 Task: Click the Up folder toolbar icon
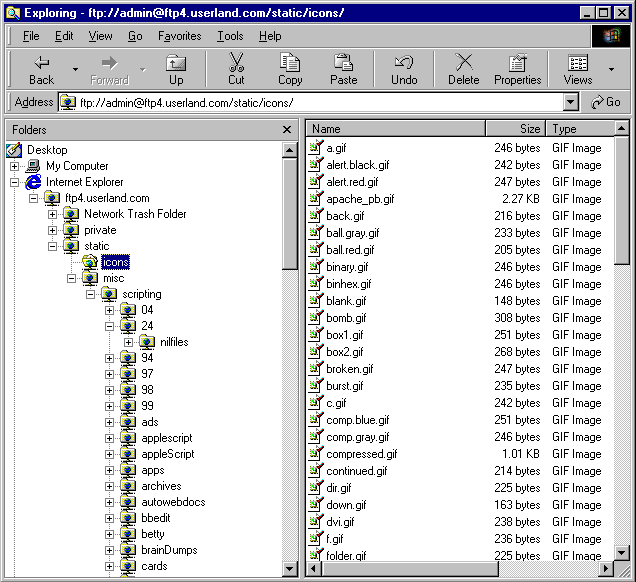[176, 63]
